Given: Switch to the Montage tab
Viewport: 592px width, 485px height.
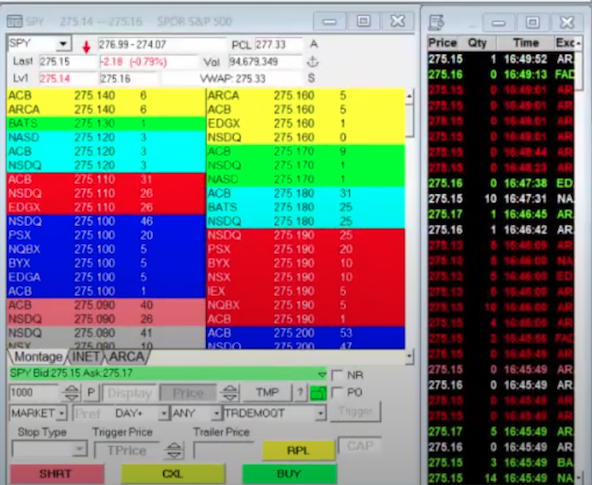Looking at the screenshot, I should pyautogui.click(x=37, y=356).
